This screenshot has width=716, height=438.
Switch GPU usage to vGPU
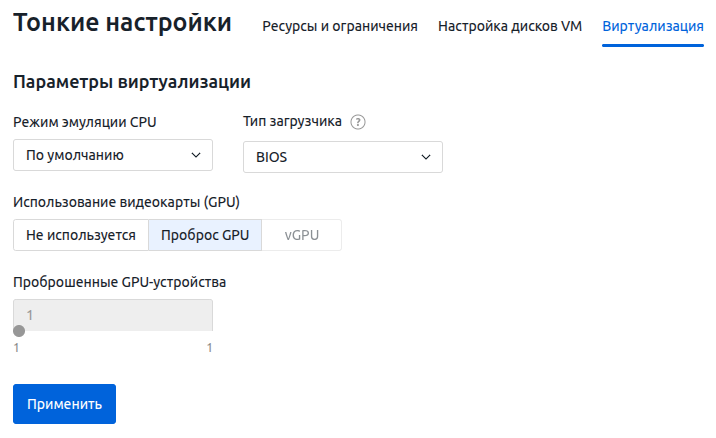302,235
